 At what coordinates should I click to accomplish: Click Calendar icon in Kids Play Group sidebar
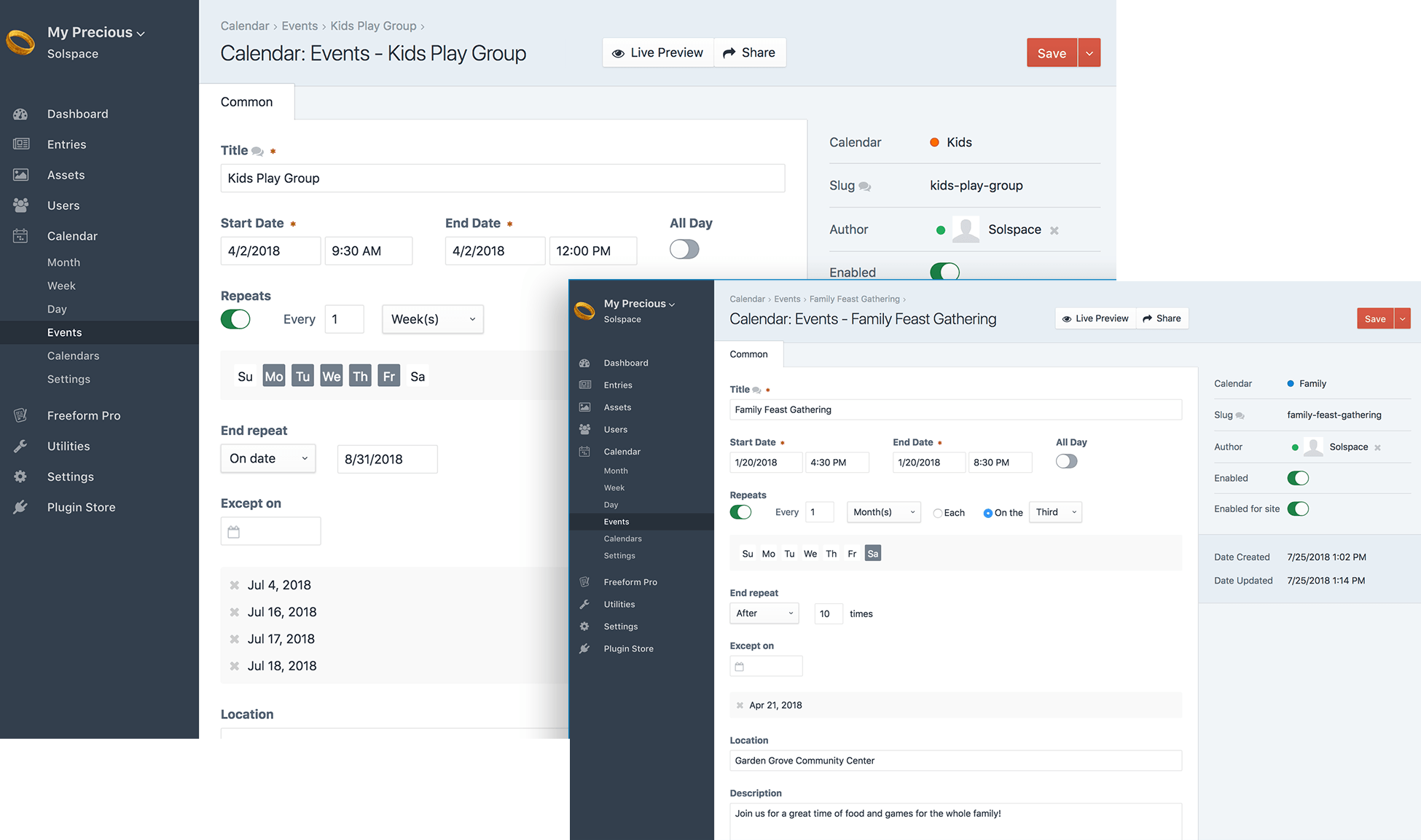point(20,236)
